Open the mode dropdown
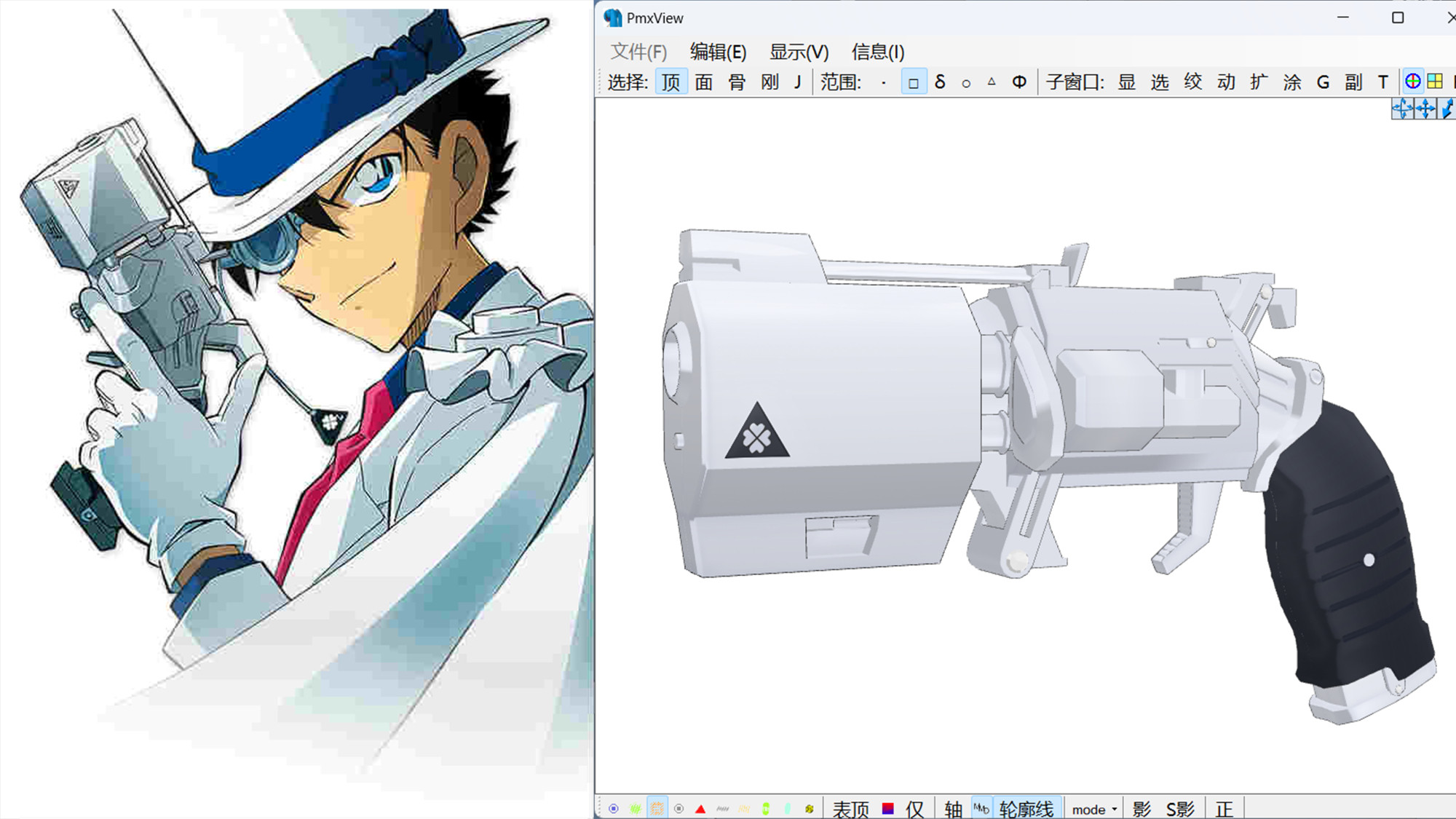The width and height of the screenshot is (1456, 819). pyautogui.click(x=1094, y=809)
